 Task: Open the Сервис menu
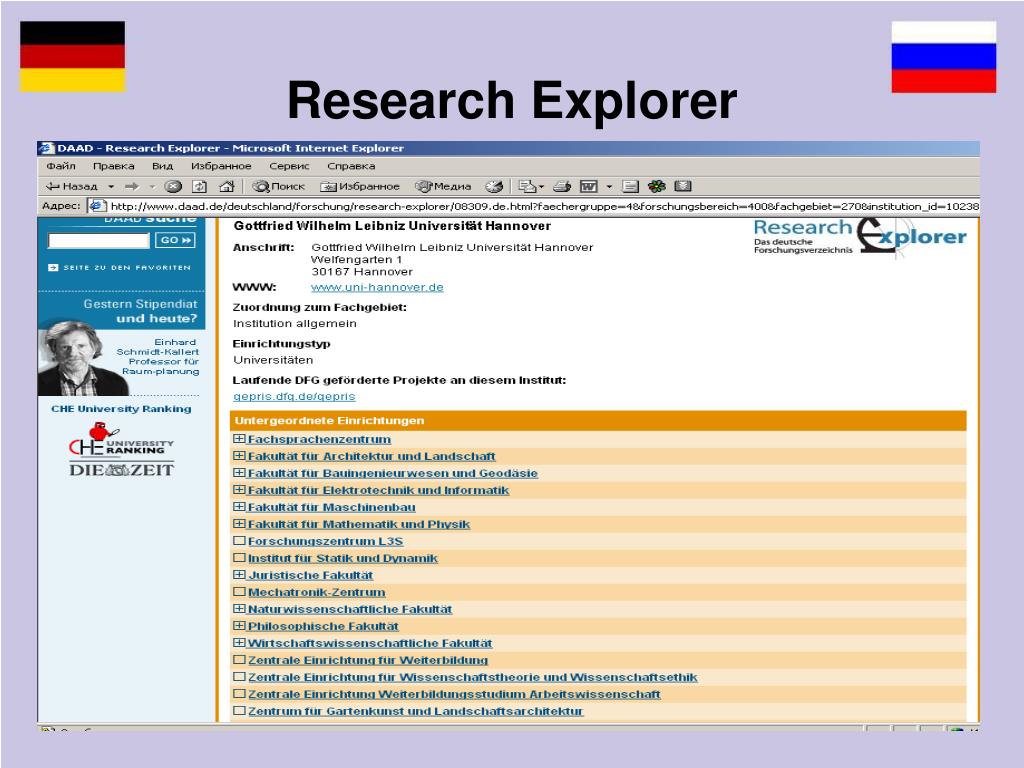(x=289, y=166)
